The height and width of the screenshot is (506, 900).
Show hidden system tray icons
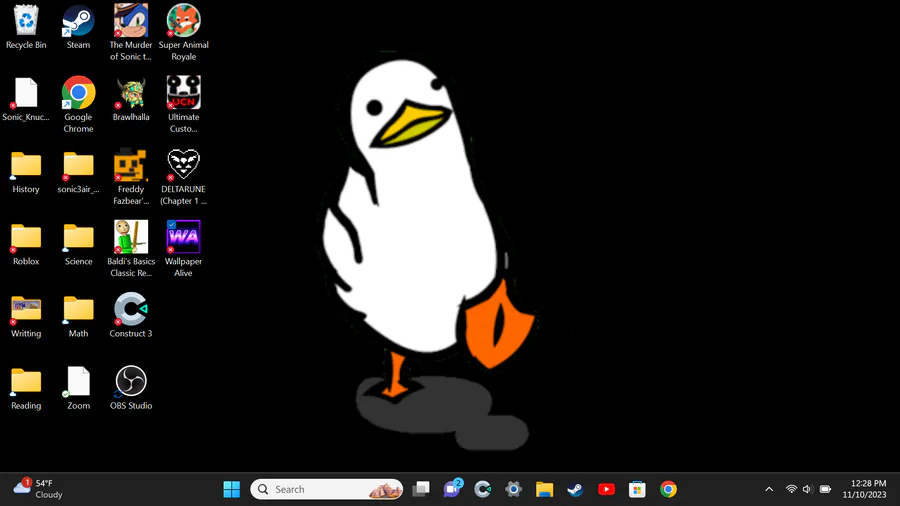pyautogui.click(x=769, y=489)
